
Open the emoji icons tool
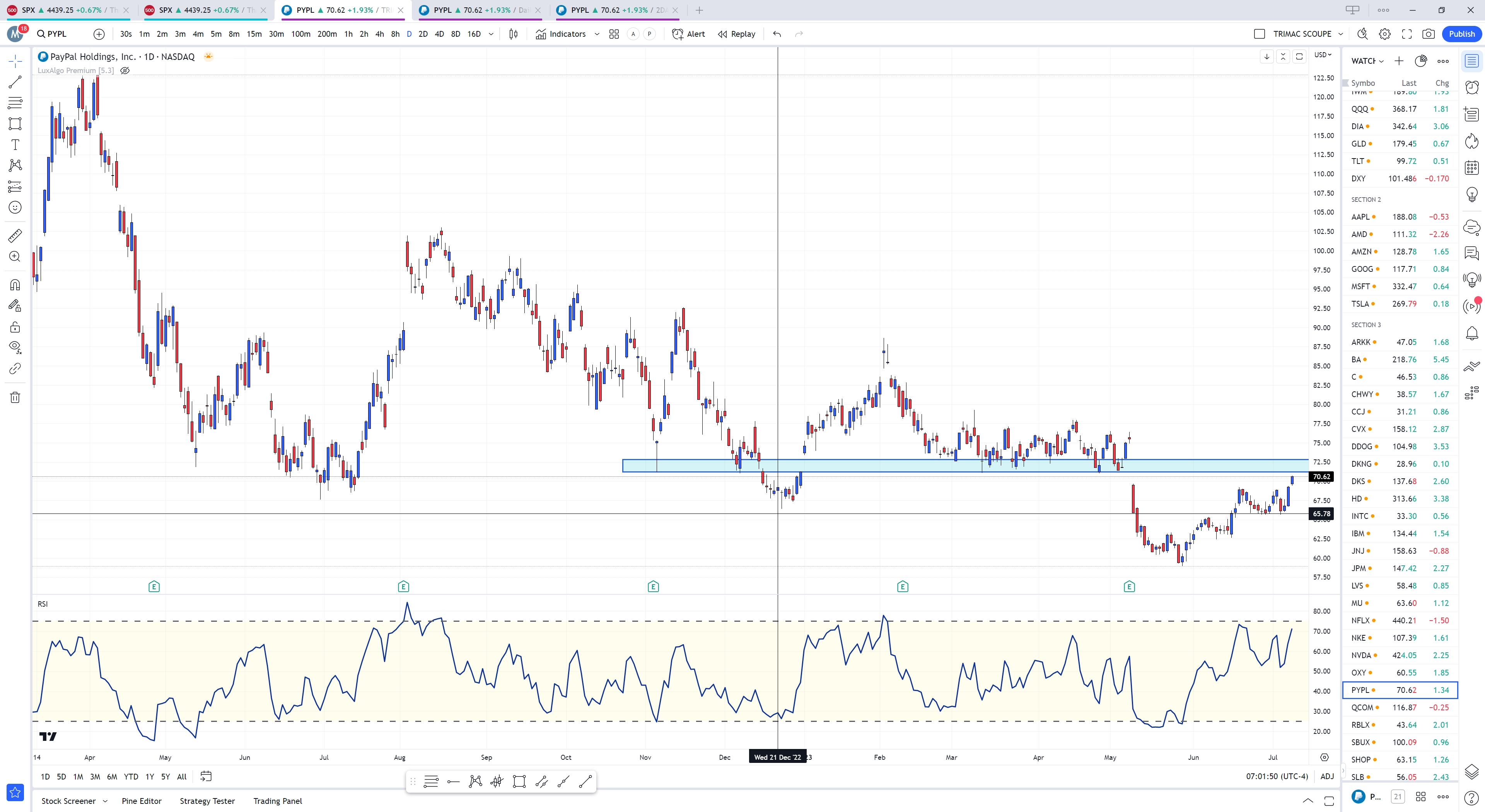coord(15,208)
